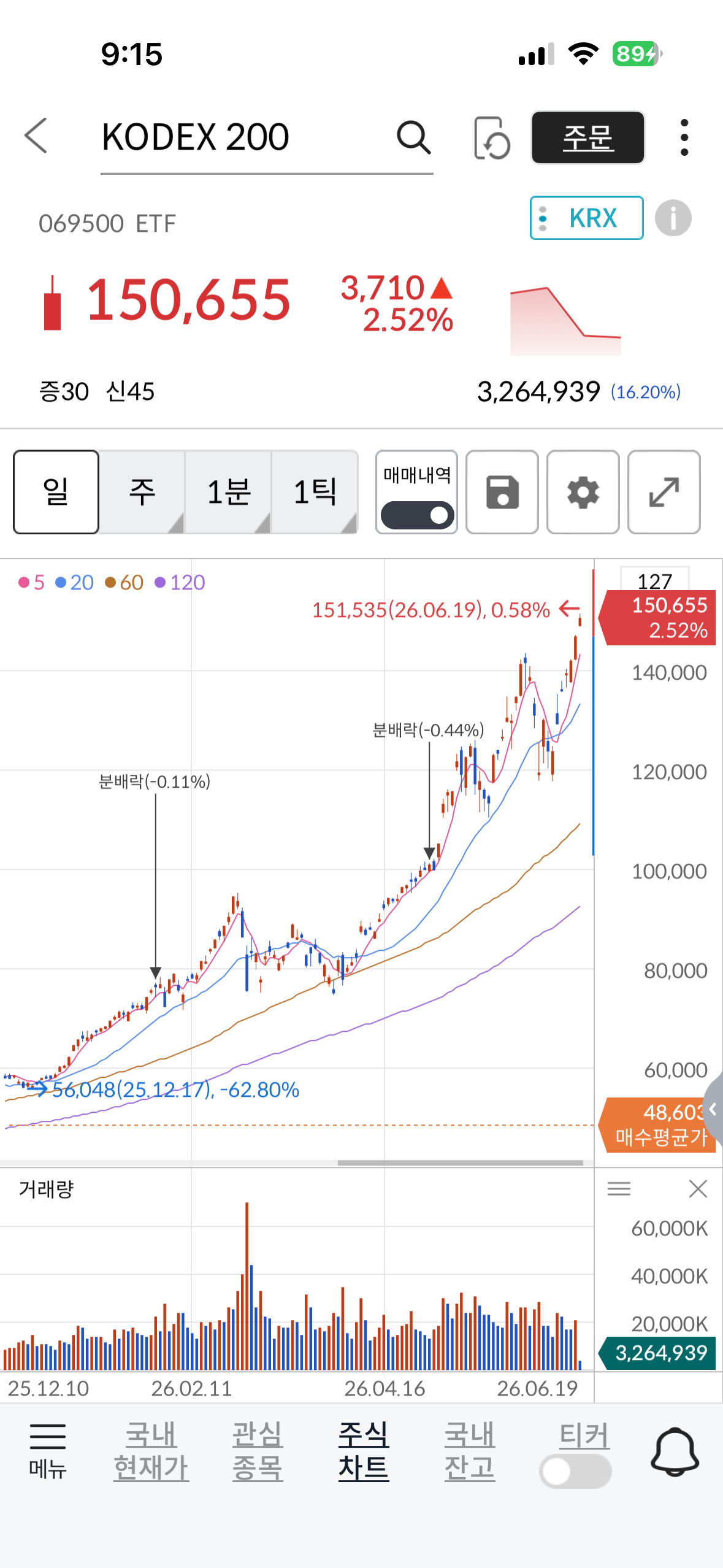Image resolution: width=723 pixels, height=1568 pixels.
Task: Tap the large 150,655 price
Action: [189, 300]
